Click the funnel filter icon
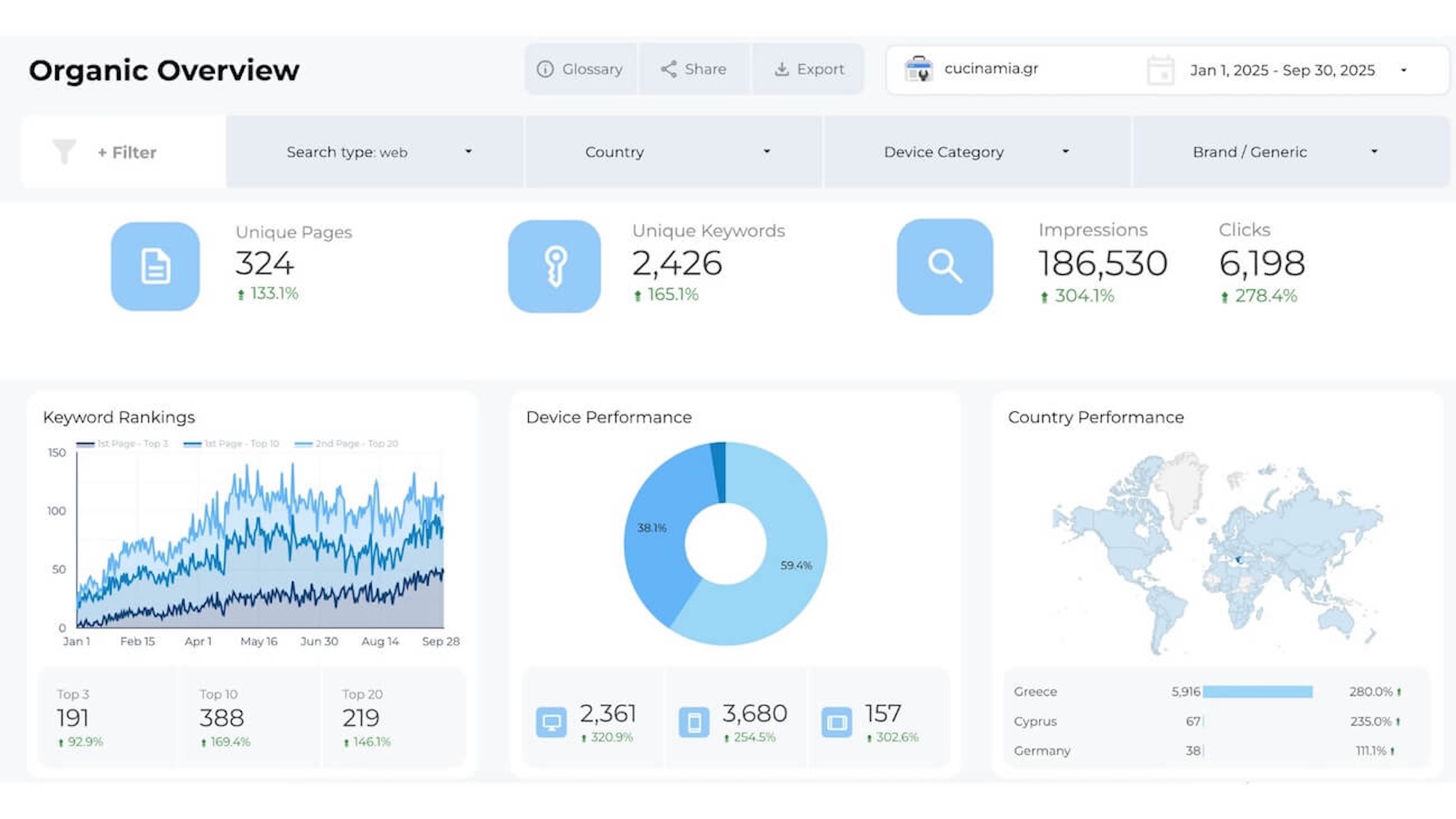1456x819 pixels. pyautogui.click(x=65, y=151)
